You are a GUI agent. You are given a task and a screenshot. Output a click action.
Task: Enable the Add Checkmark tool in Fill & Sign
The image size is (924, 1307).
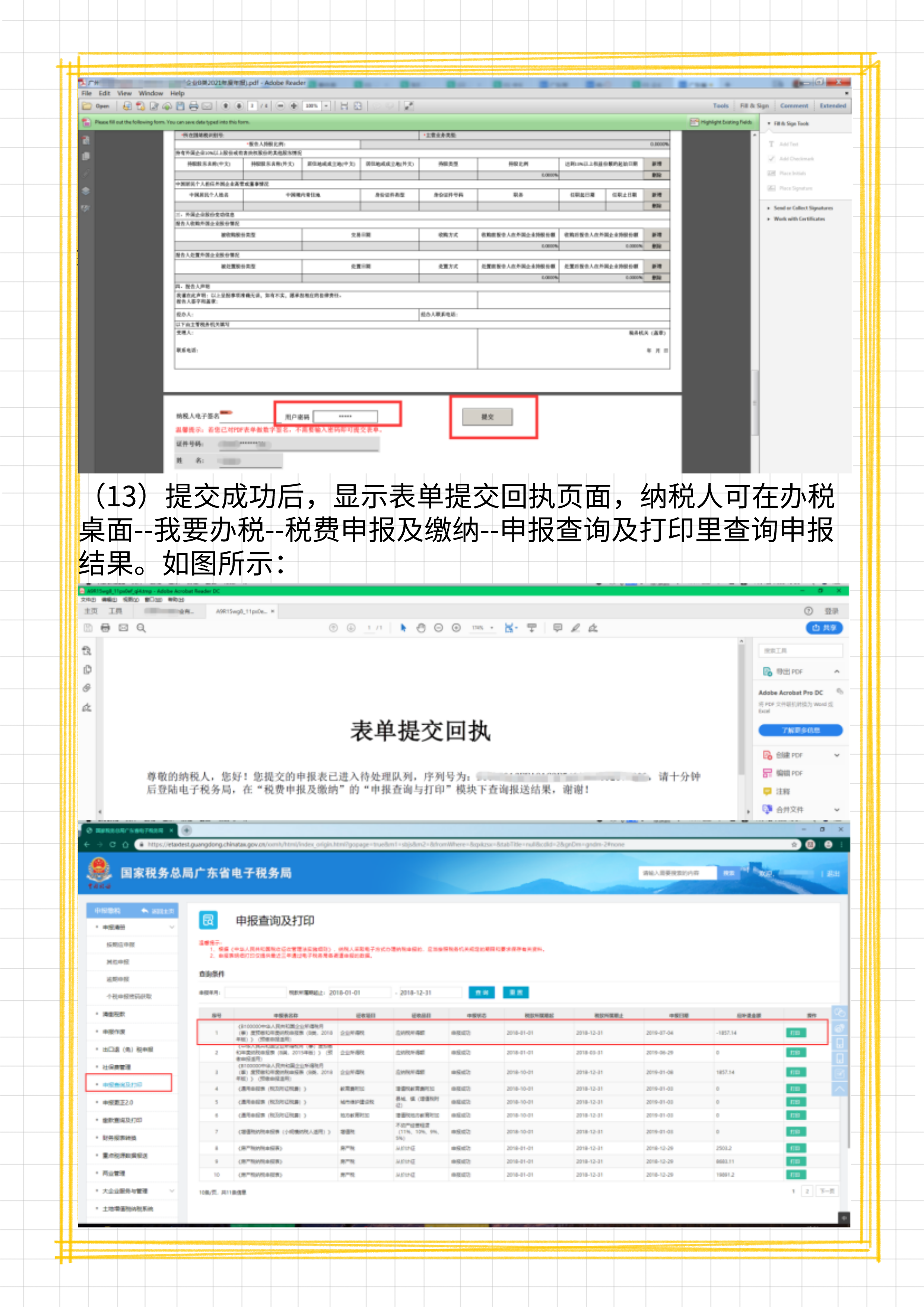(x=791, y=159)
